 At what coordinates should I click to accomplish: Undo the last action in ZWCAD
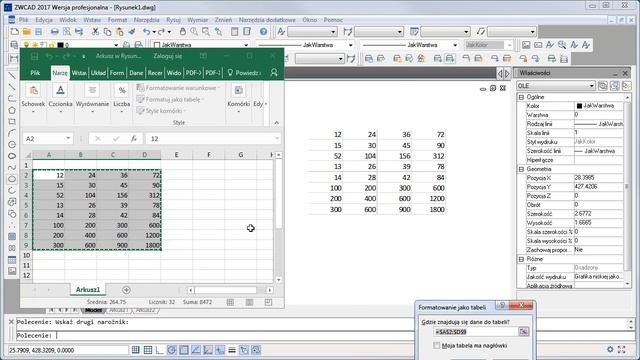147,31
